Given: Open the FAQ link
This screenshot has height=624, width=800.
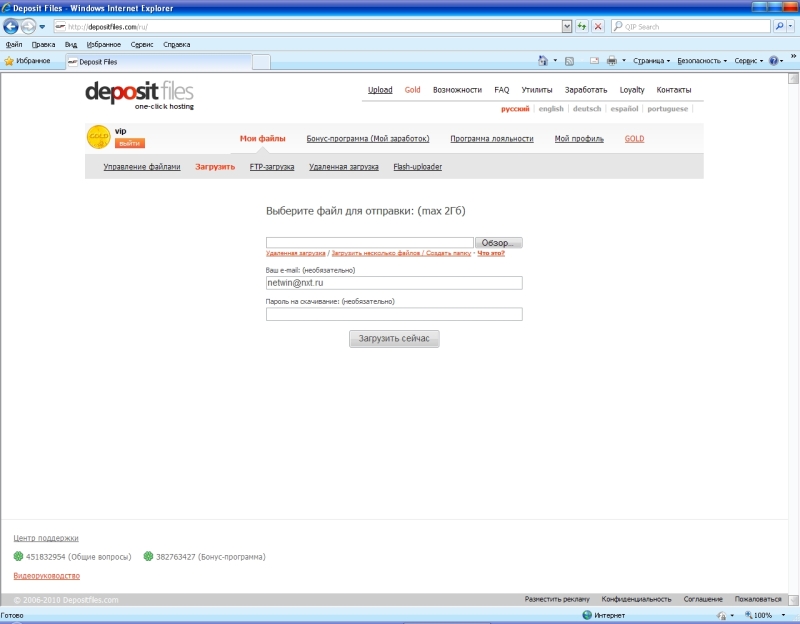Looking at the screenshot, I should pyautogui.click(x=502, y=90).
